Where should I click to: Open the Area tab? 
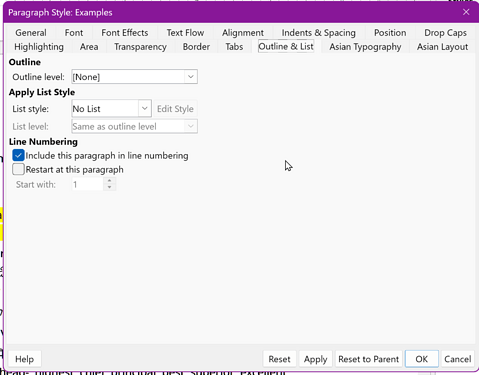(x=89, y=47)
